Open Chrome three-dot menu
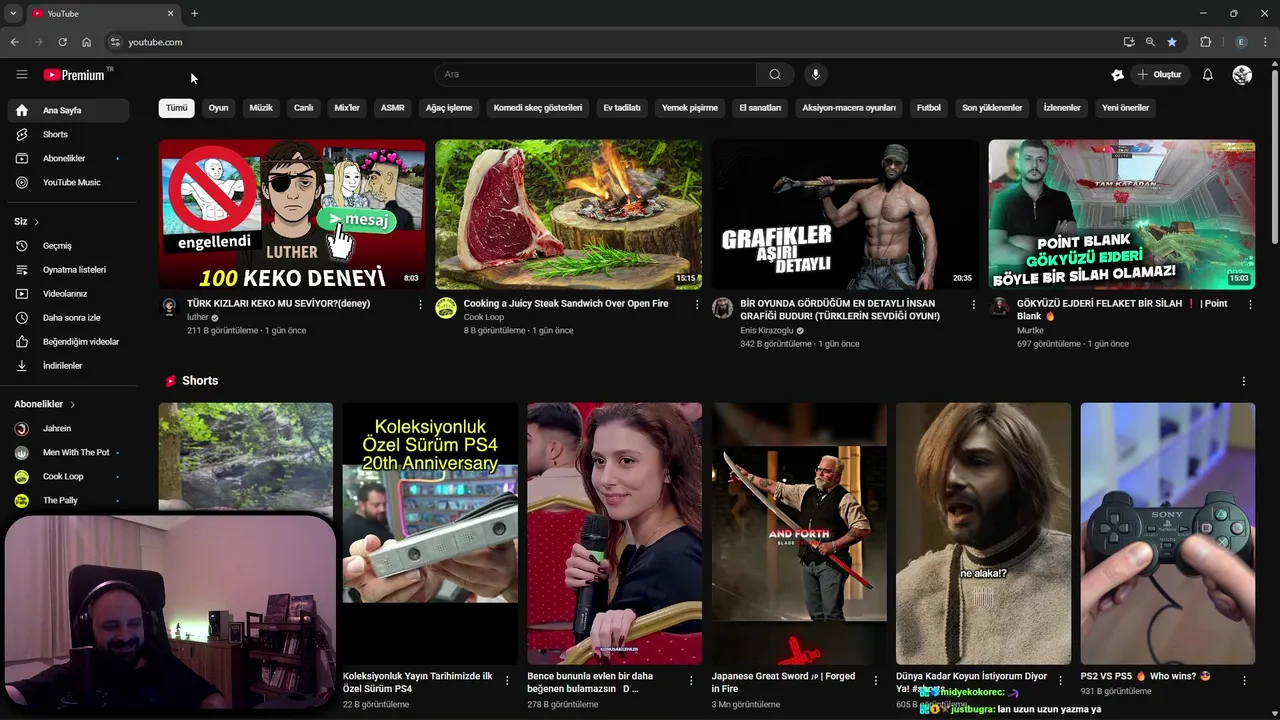Image resolution: width=1280 pixels, height=720 pixels. [x=1266, y=42]
